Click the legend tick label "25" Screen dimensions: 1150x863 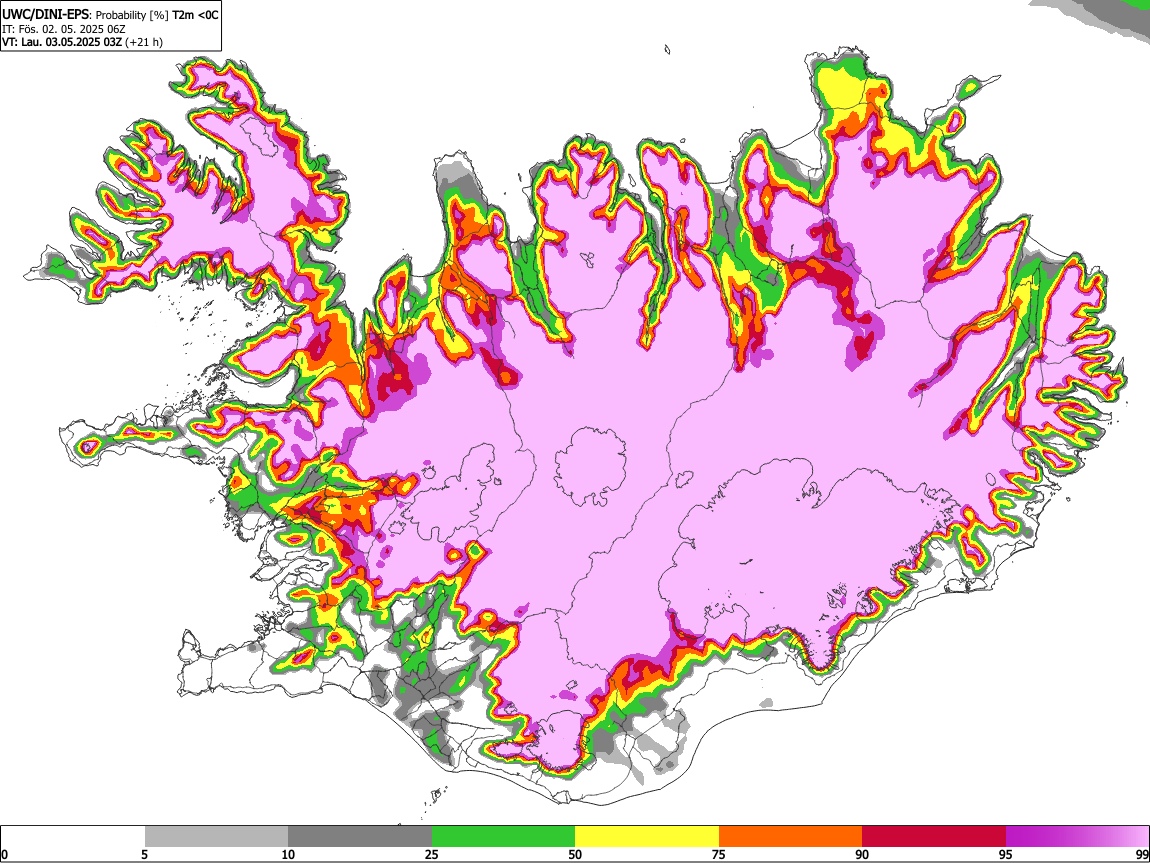432,855
